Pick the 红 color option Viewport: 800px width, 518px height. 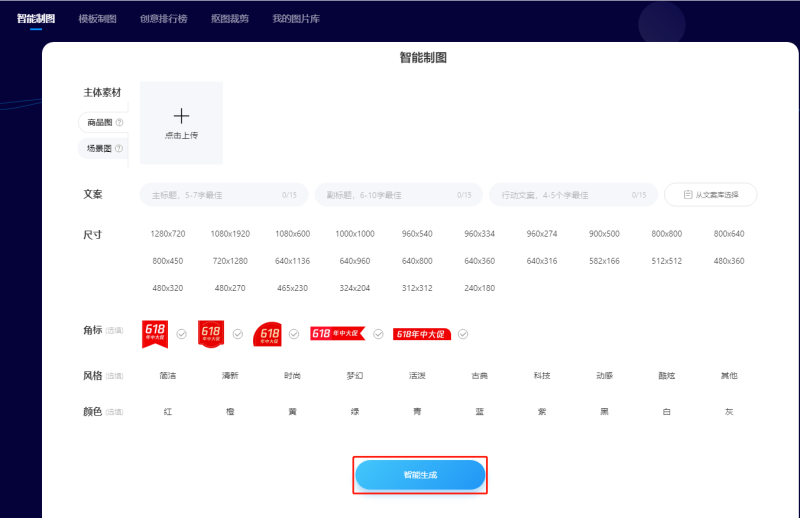(168, 412)
